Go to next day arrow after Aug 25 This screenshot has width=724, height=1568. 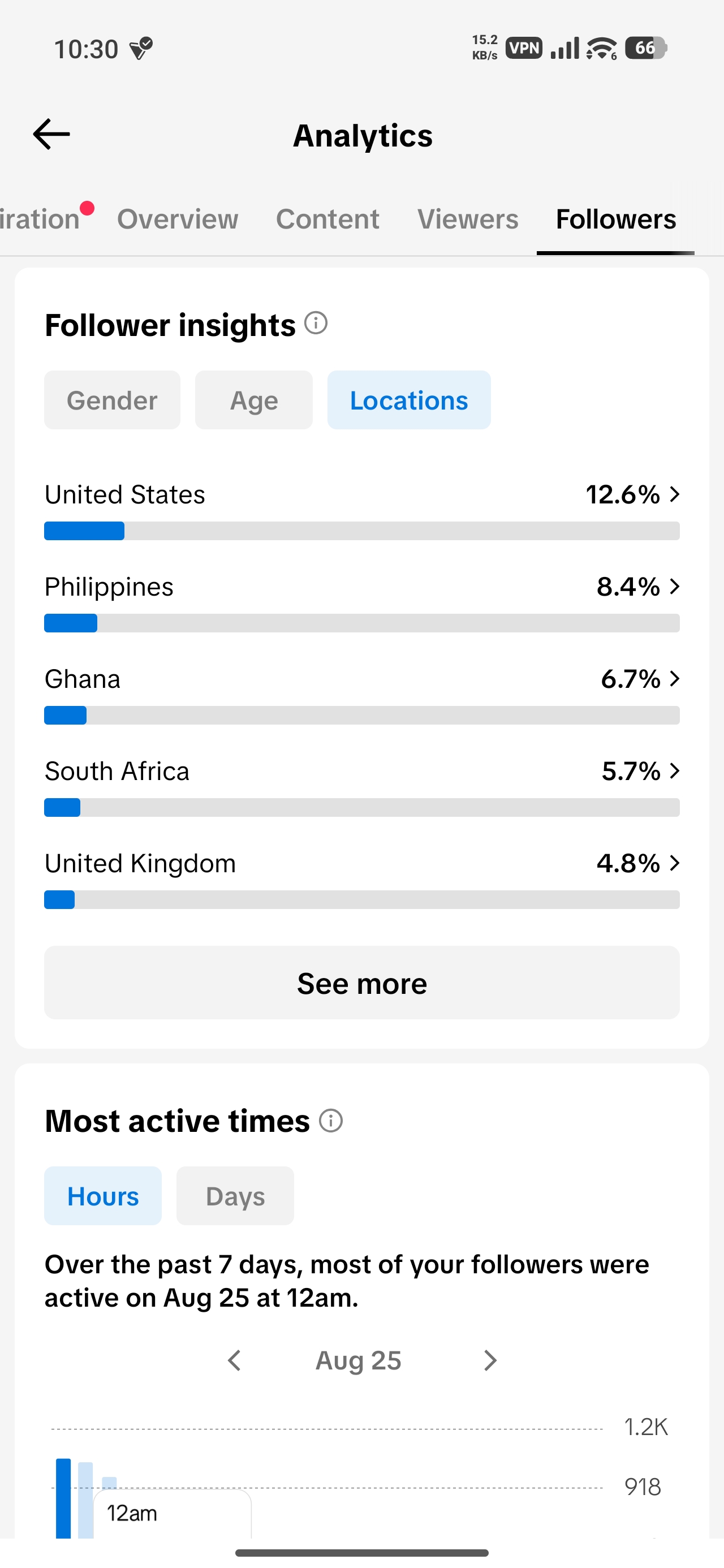coord(490,1360)
